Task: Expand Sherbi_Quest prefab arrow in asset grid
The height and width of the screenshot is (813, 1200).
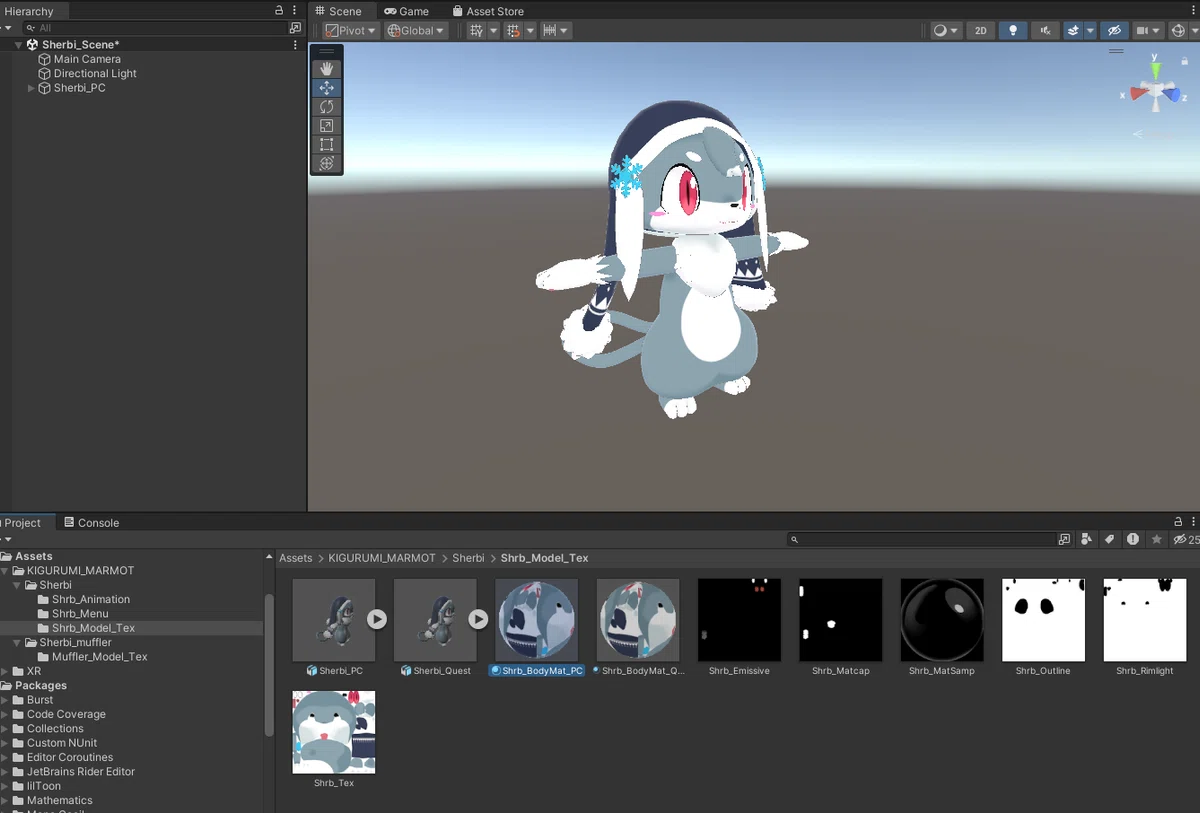Action: click(x=478, y=620)
